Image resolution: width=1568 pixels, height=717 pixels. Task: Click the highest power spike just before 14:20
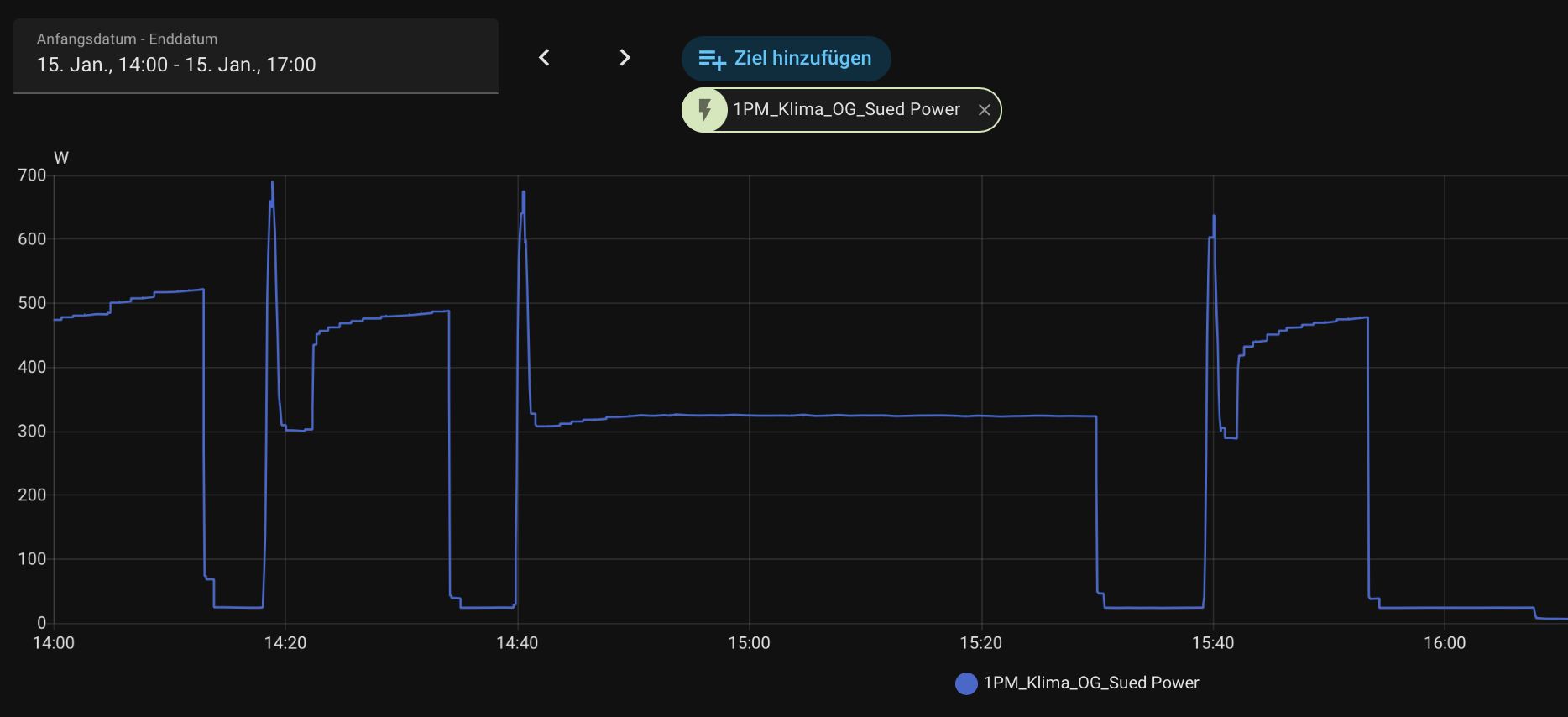272,183
